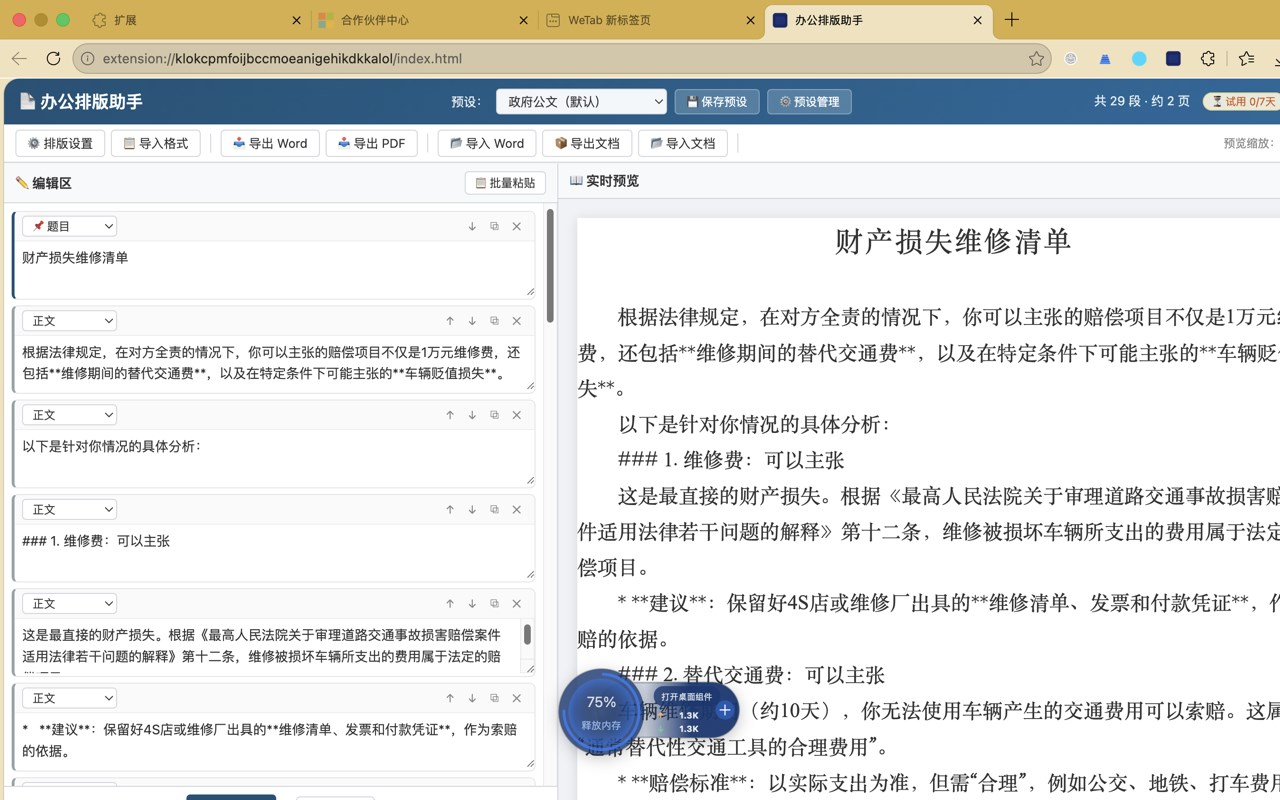Delete the **建议** block

pyautogui.click(x=517, y=698)
